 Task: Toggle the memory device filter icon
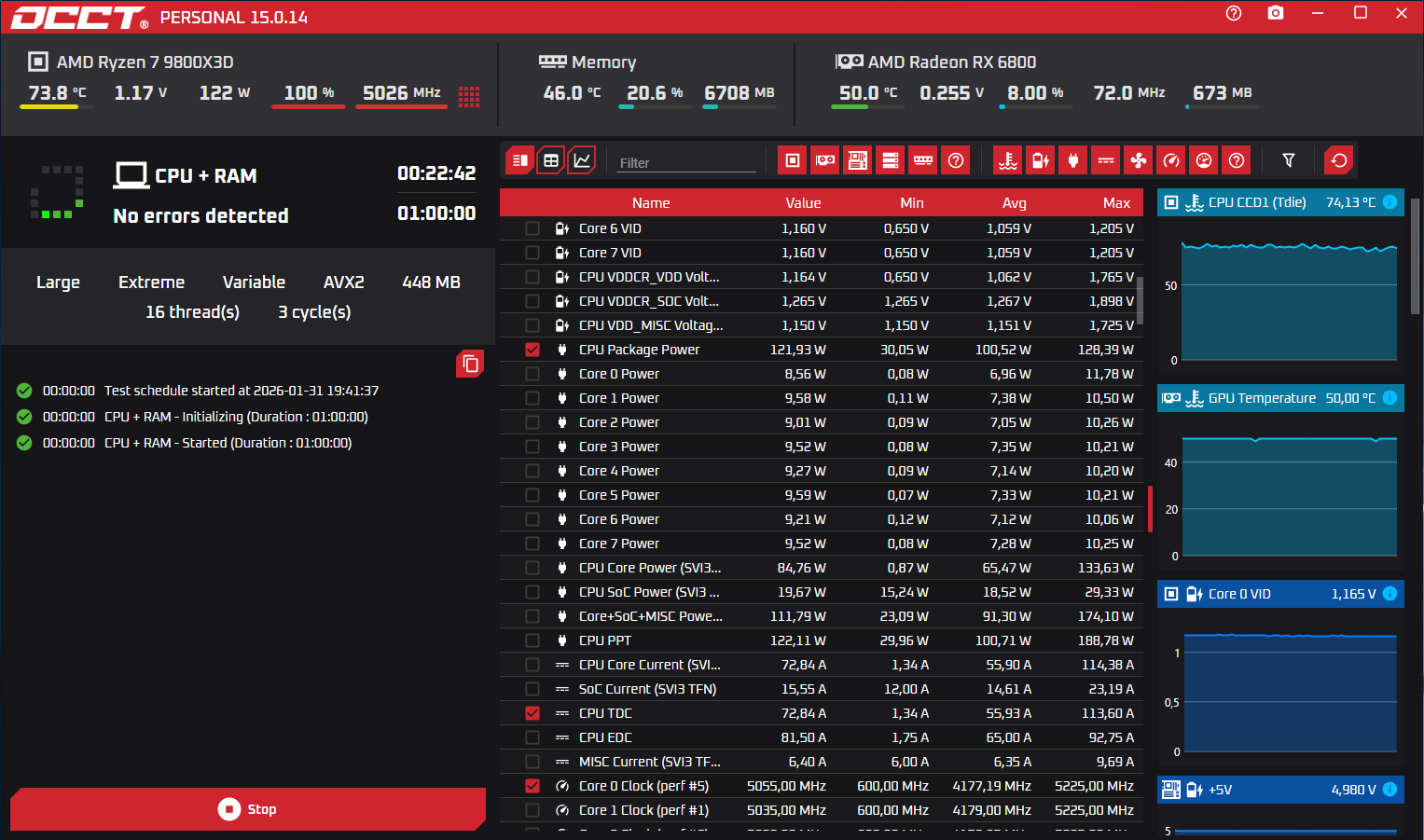[923, 160]
